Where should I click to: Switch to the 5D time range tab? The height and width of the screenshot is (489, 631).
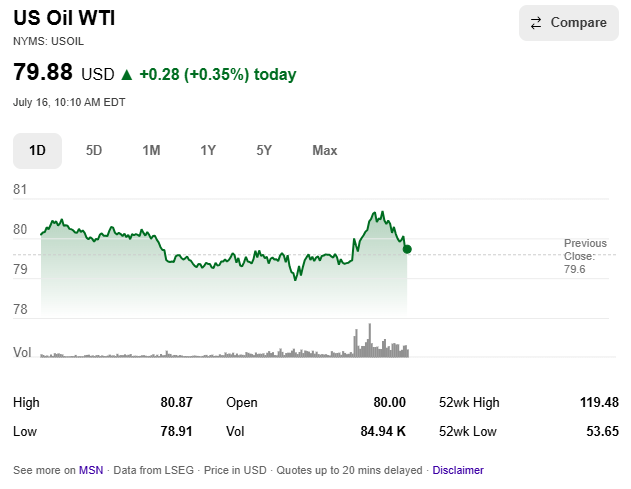pos(94,151)
